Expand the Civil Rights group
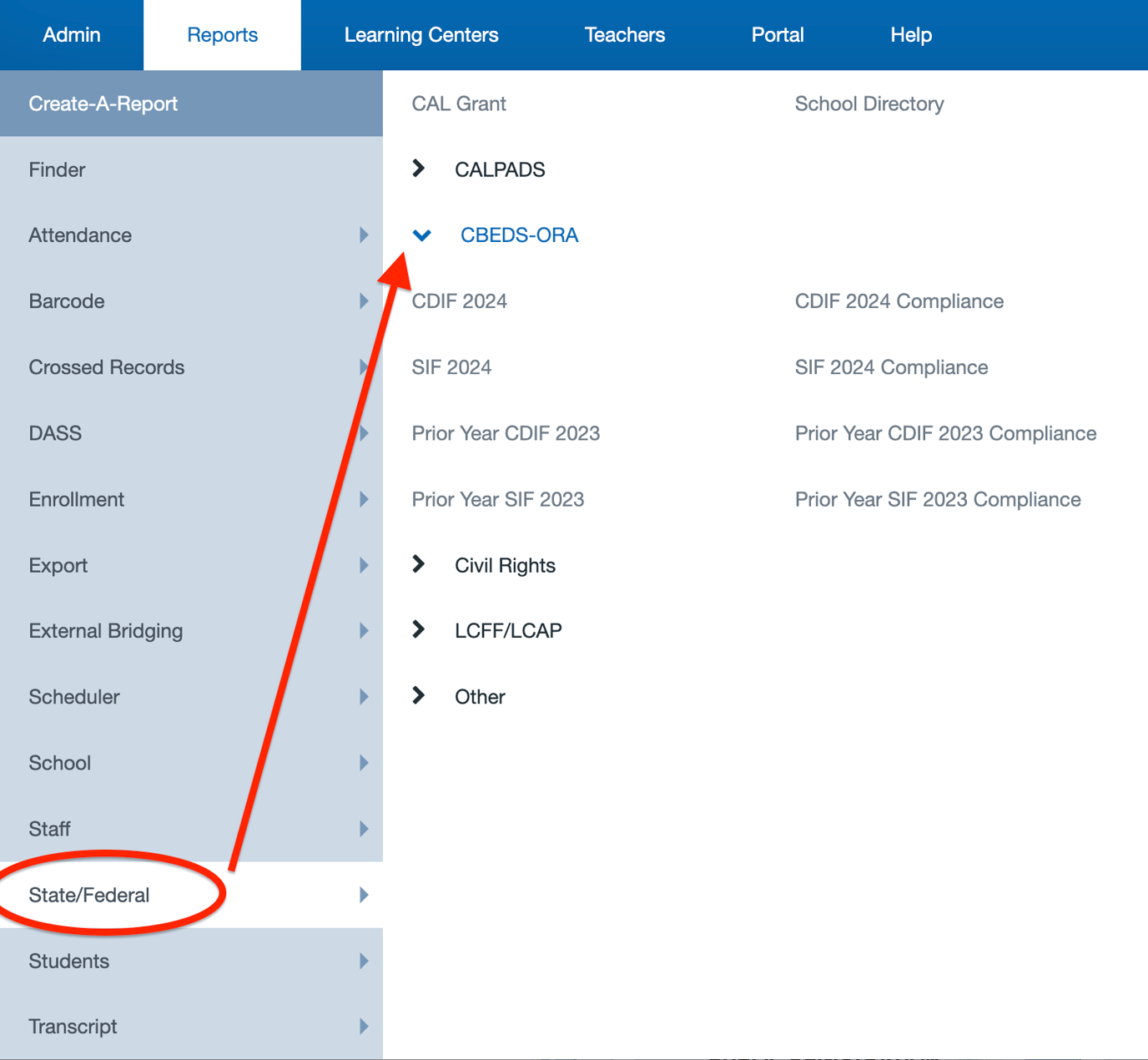This screenshot has height=1060, width=1148. click(419, 565)
